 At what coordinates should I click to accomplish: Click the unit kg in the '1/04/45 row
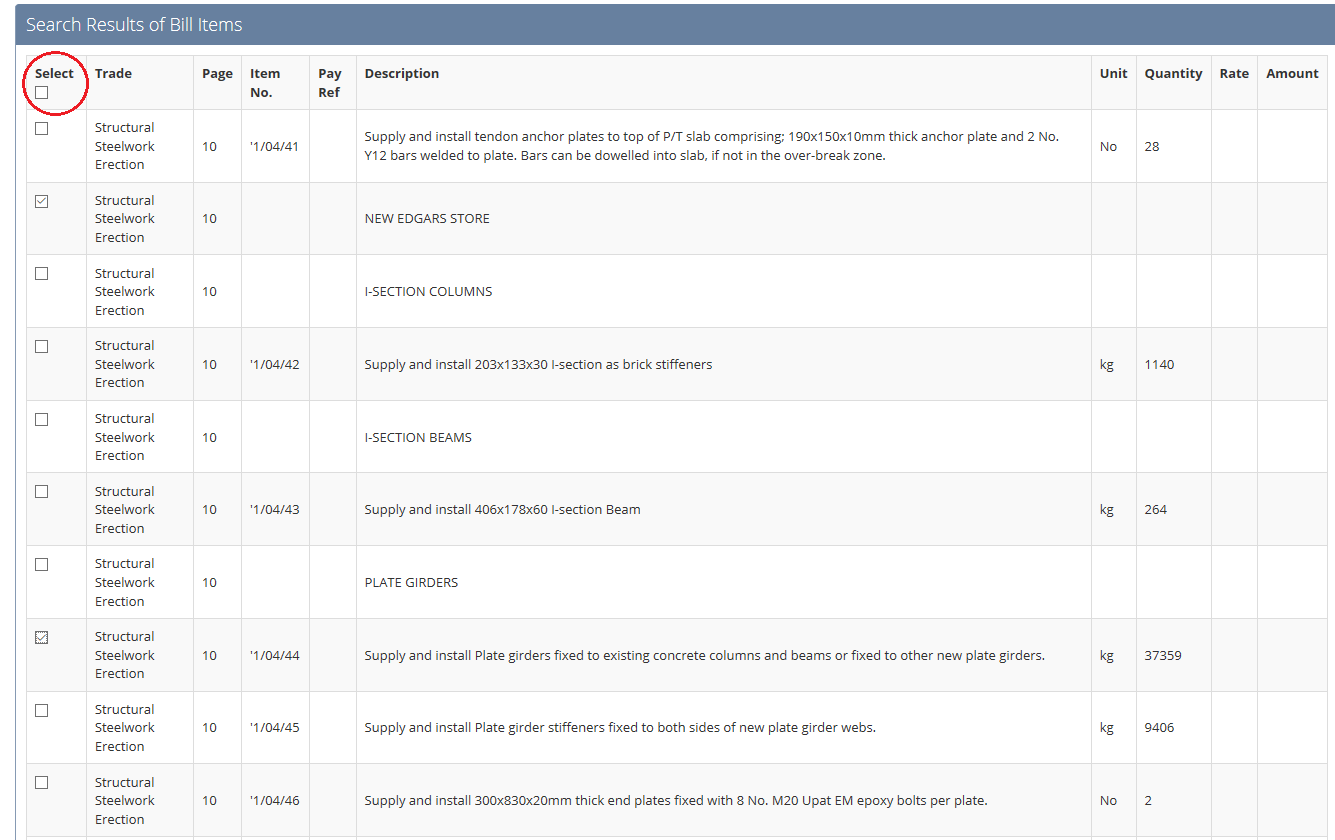pos(1106,727)
